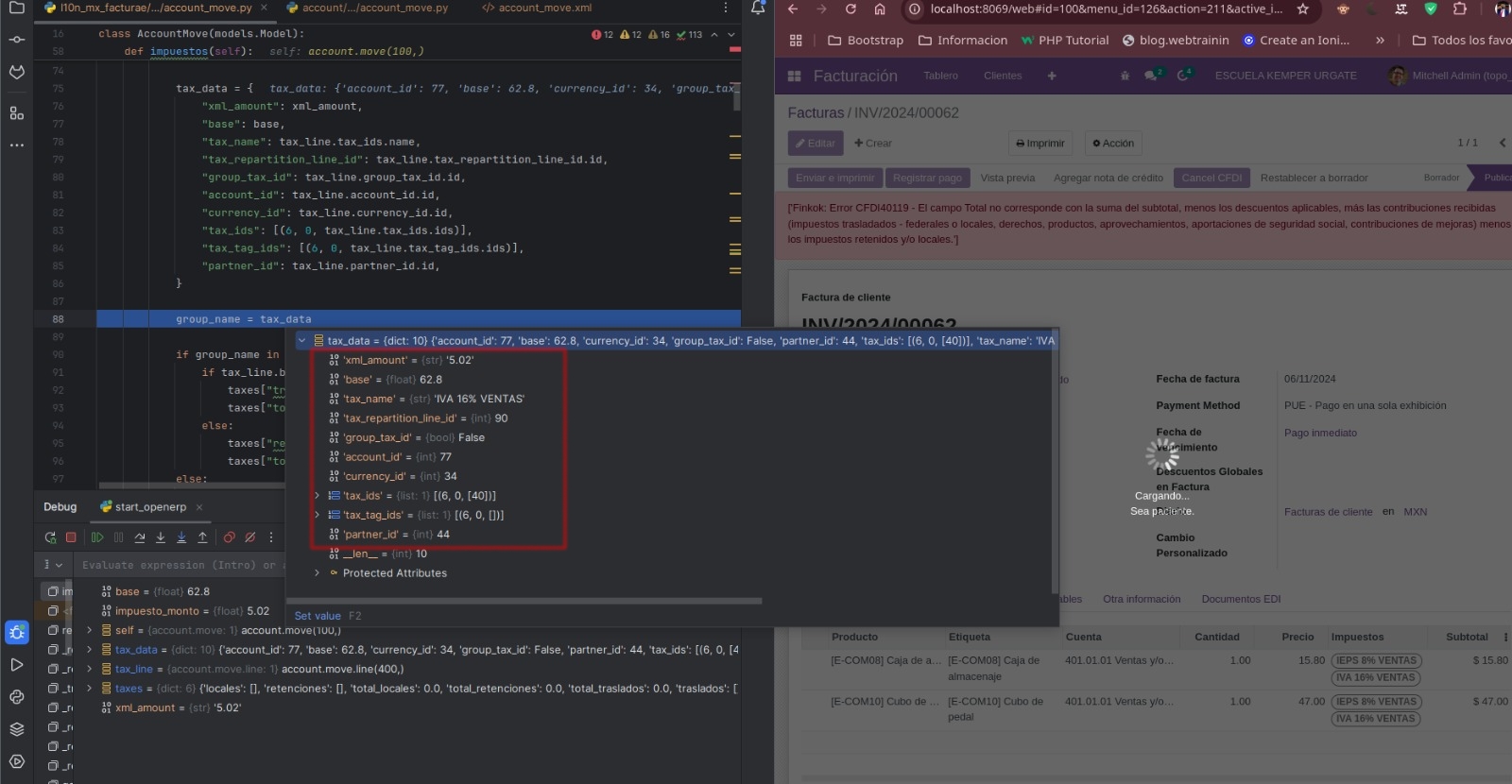Viewport: 1512px width, 784px height.
Task: Open the thread selector dropdown in the debugger
Action: click(x=53, y=565)
